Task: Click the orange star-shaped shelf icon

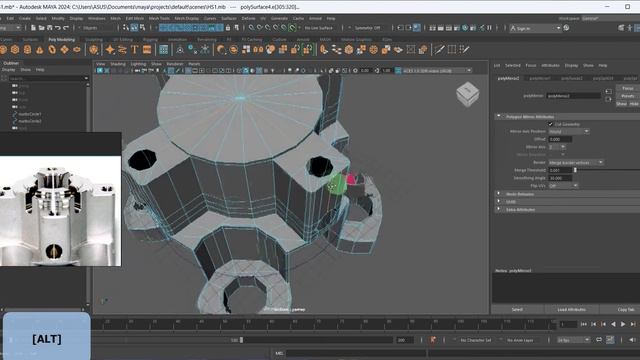Action: tap(110, 50)
